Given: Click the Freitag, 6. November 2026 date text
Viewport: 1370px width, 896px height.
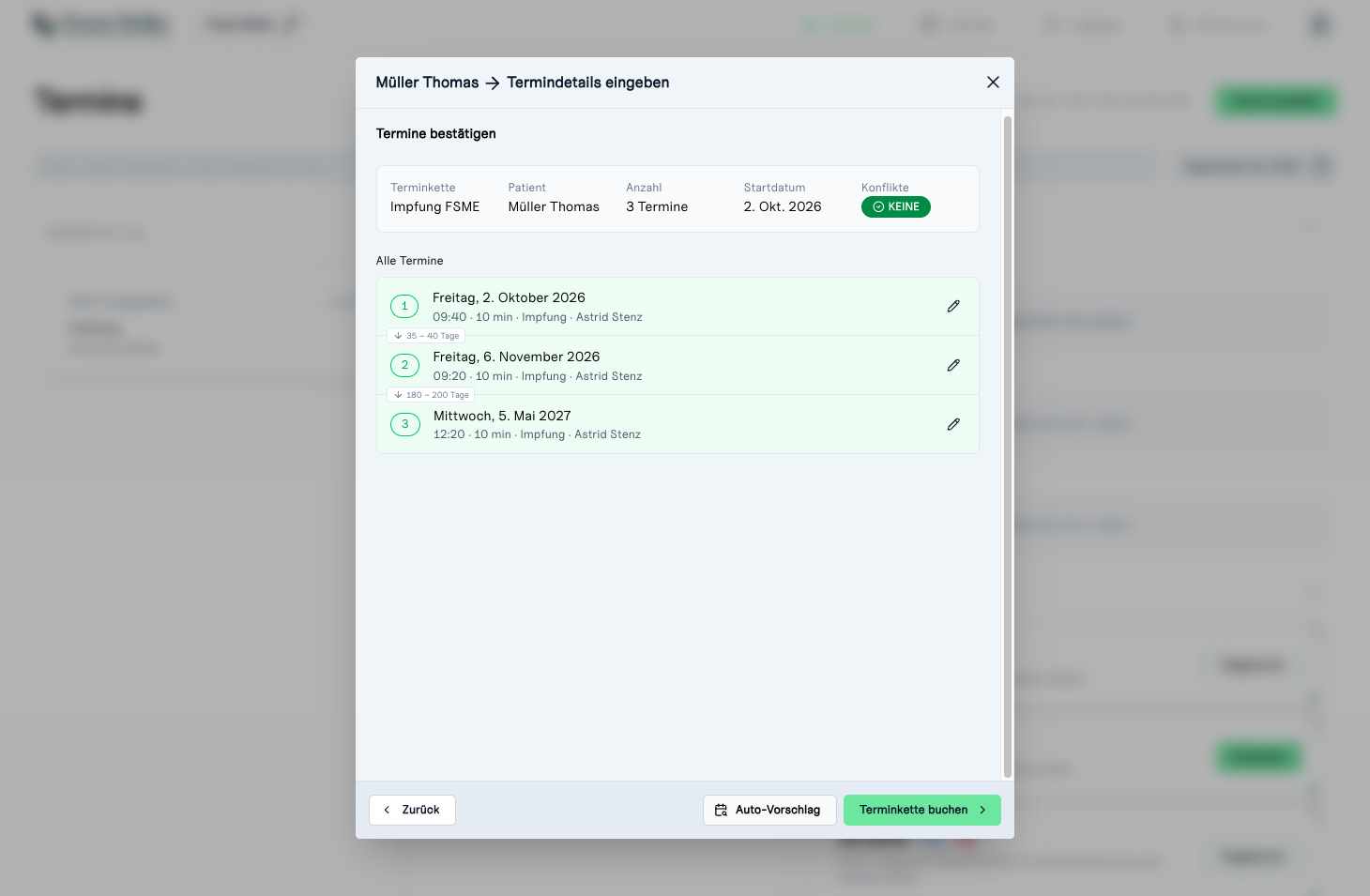Looking at the screenshot, I should point(516,357).
